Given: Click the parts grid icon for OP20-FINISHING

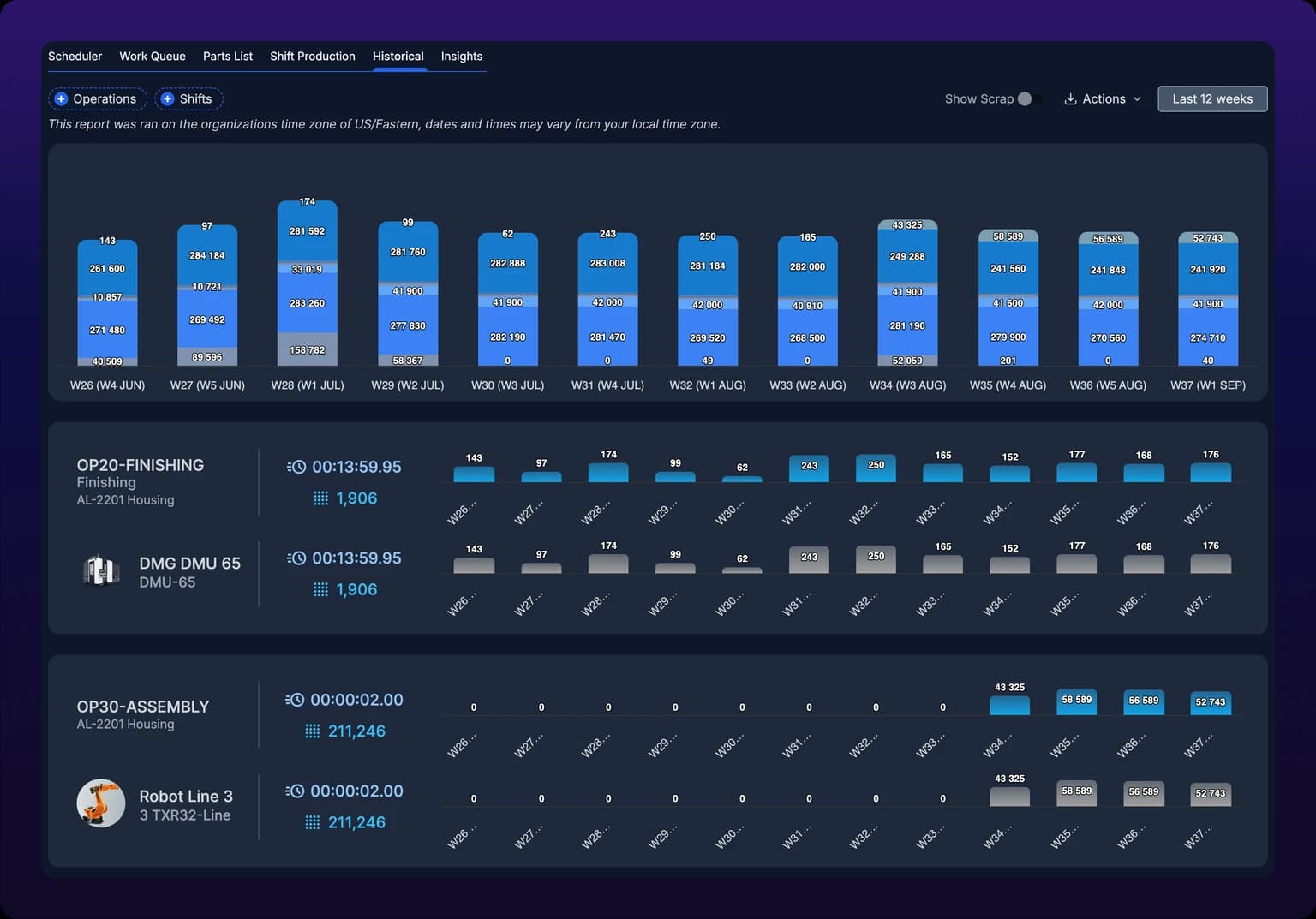Looking at the screenshot, I should [x=320, y=498].
